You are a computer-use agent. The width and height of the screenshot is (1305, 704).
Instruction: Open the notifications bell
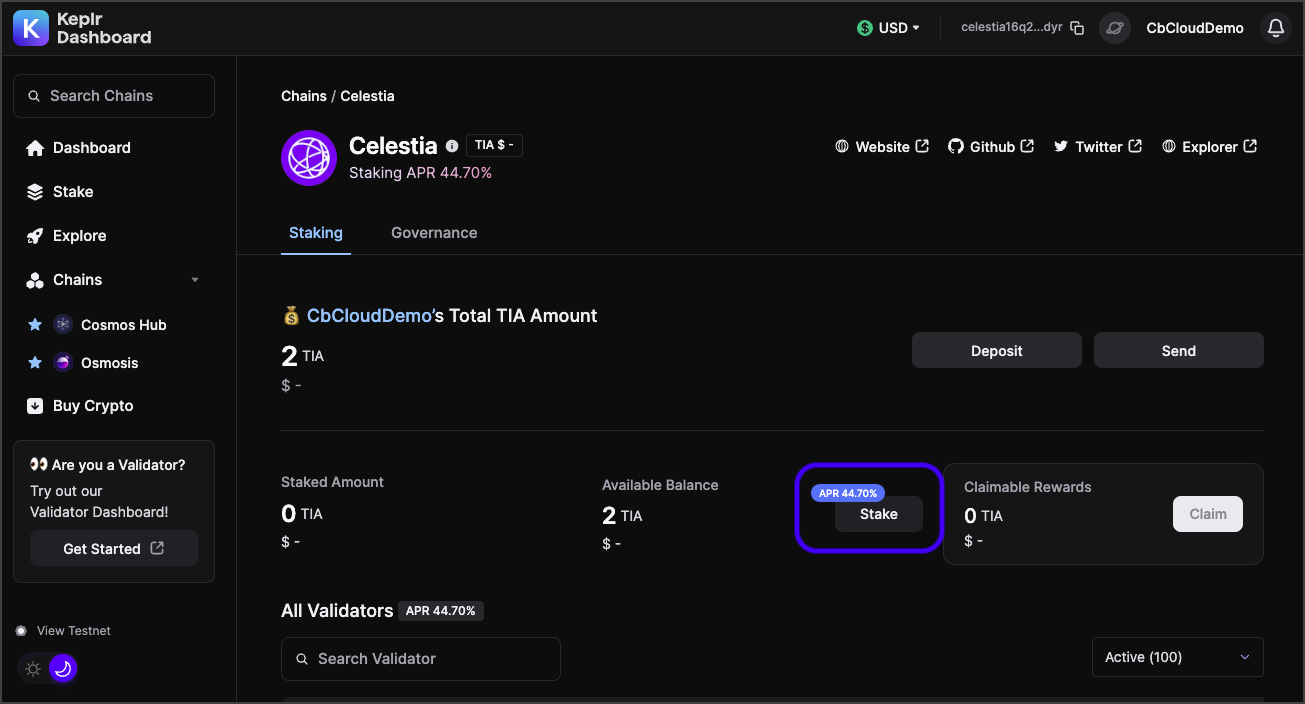pos(1275,28)
